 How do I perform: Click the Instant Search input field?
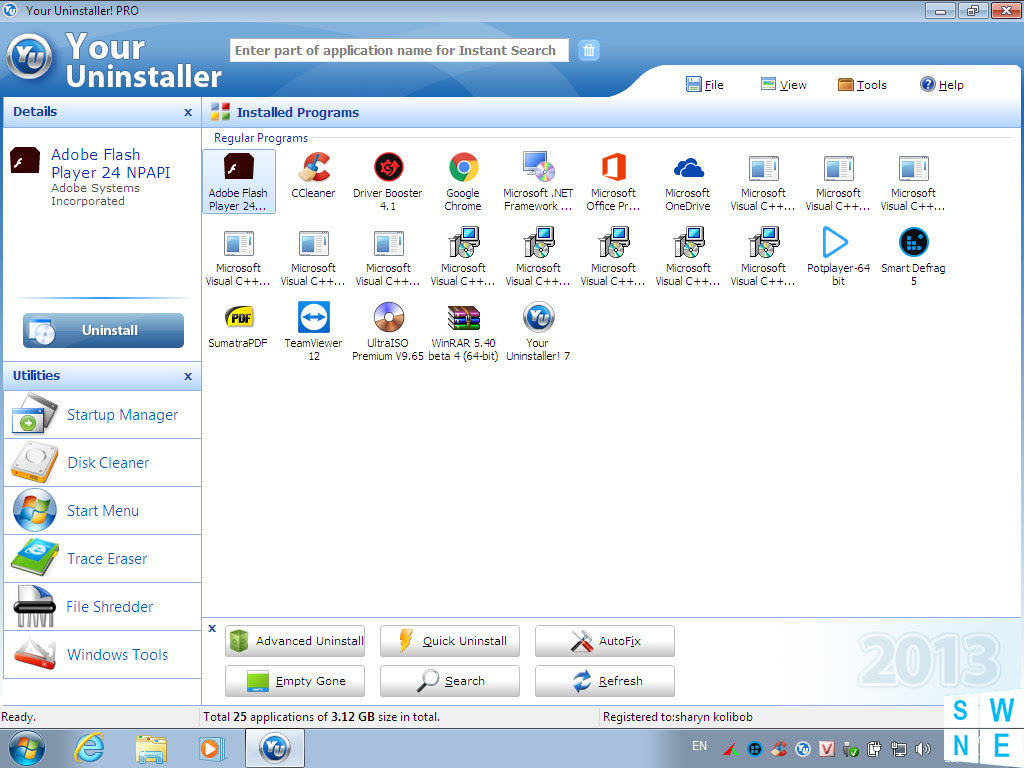(399, 50)
